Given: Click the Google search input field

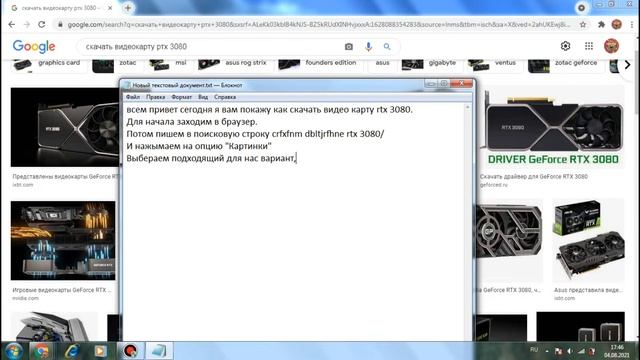Looking at the screenshot, I should pyautogui.click(x=212, y=47).
